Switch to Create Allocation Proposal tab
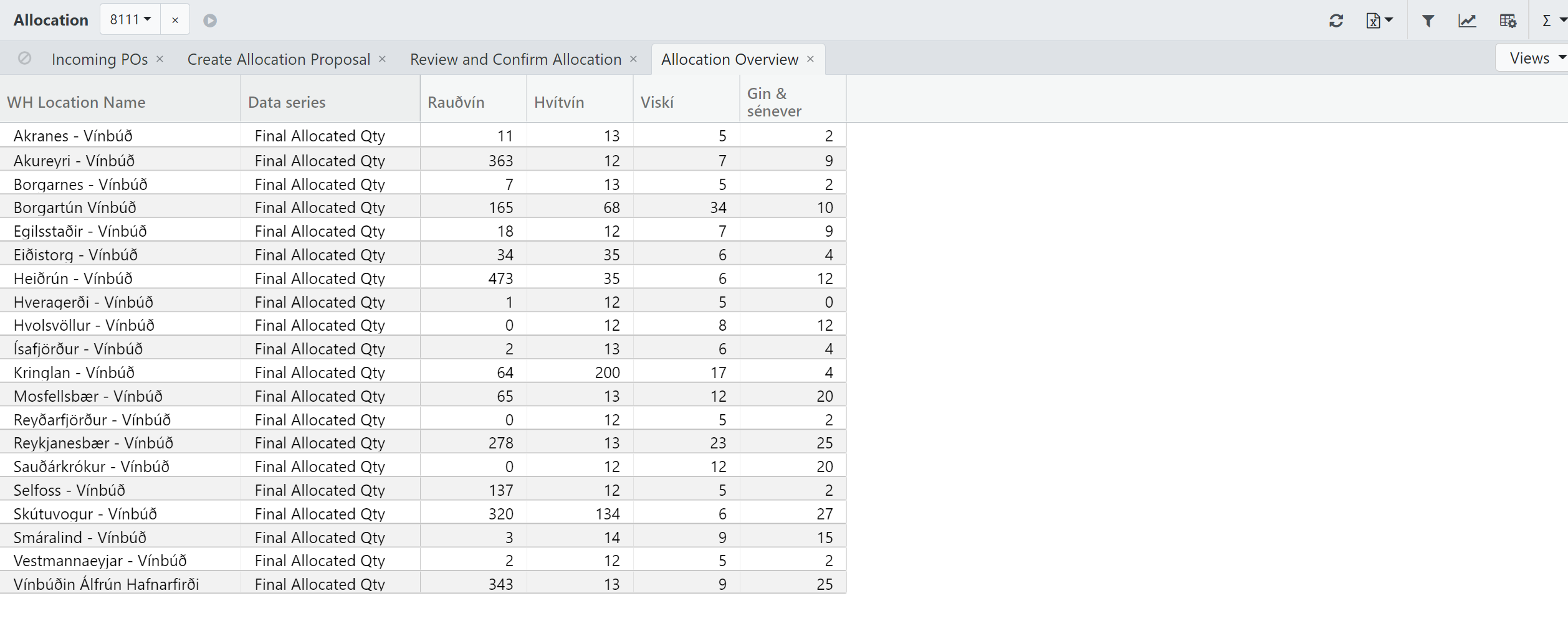 [279, 59]
